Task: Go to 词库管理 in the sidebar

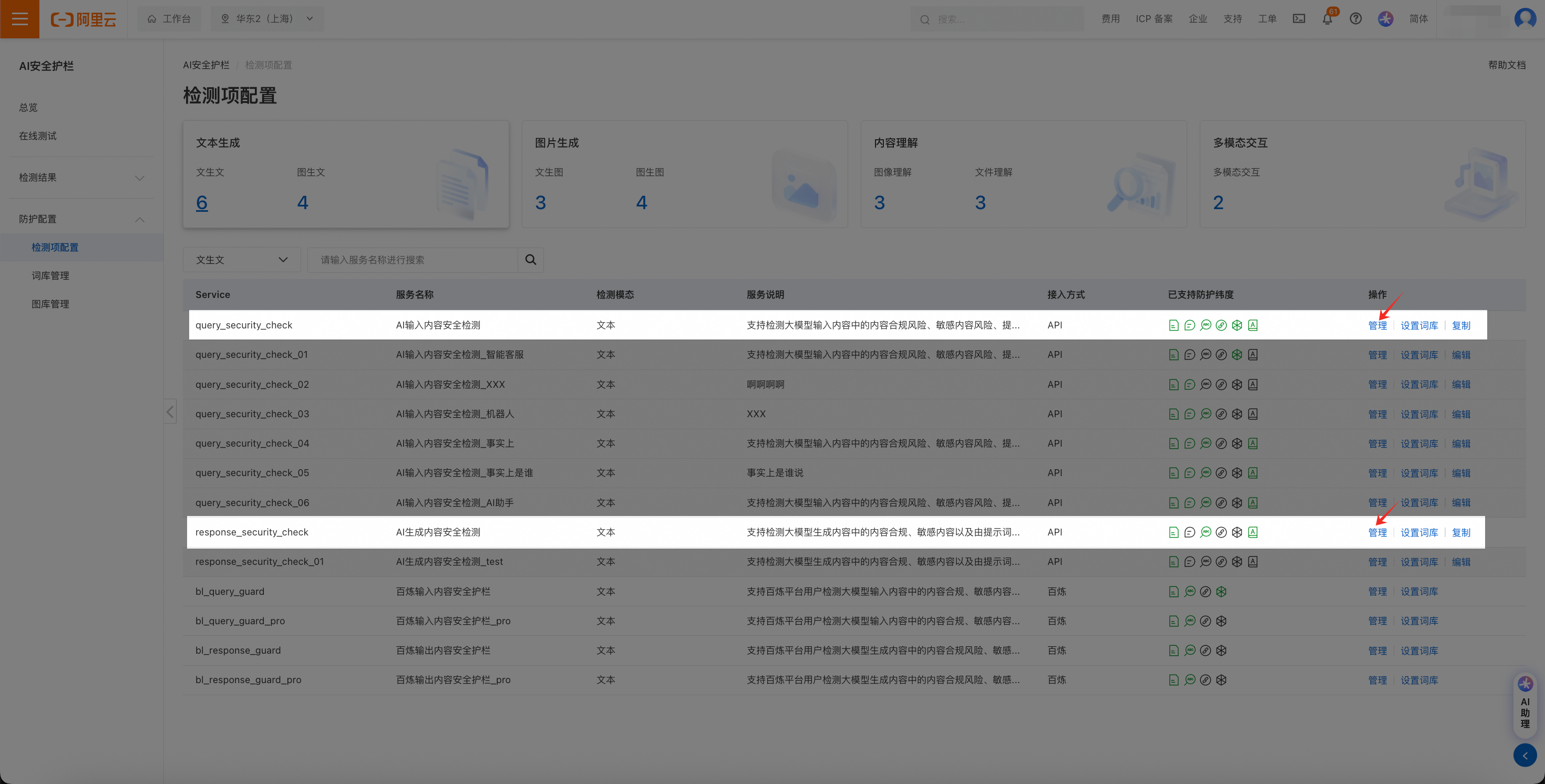Action: click(x=50, y=275)
